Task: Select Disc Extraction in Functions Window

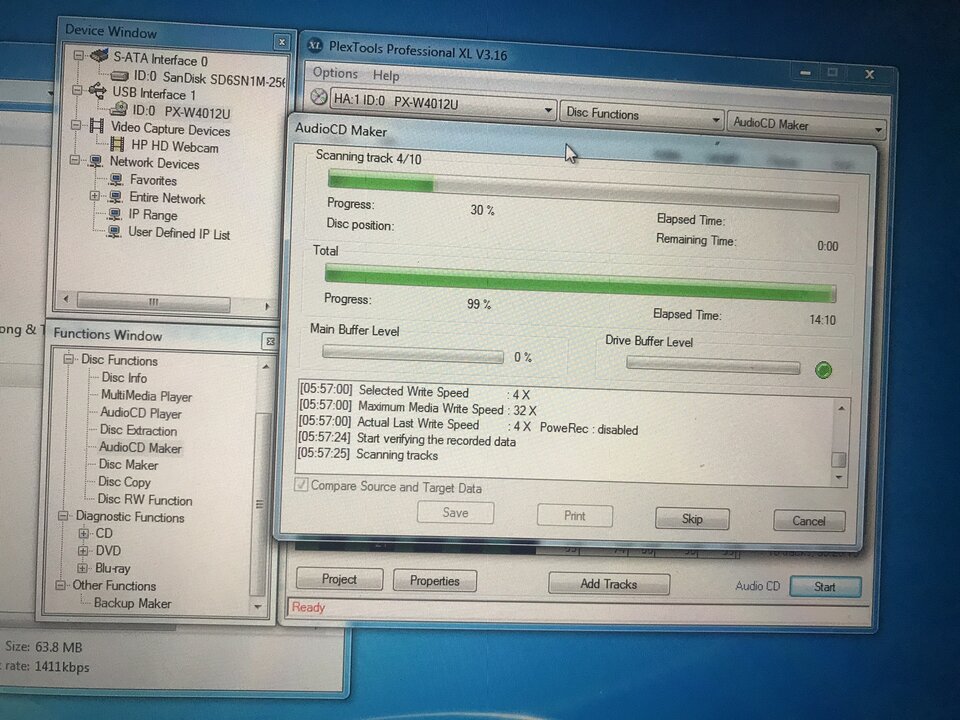Action: tap(138, 430)
